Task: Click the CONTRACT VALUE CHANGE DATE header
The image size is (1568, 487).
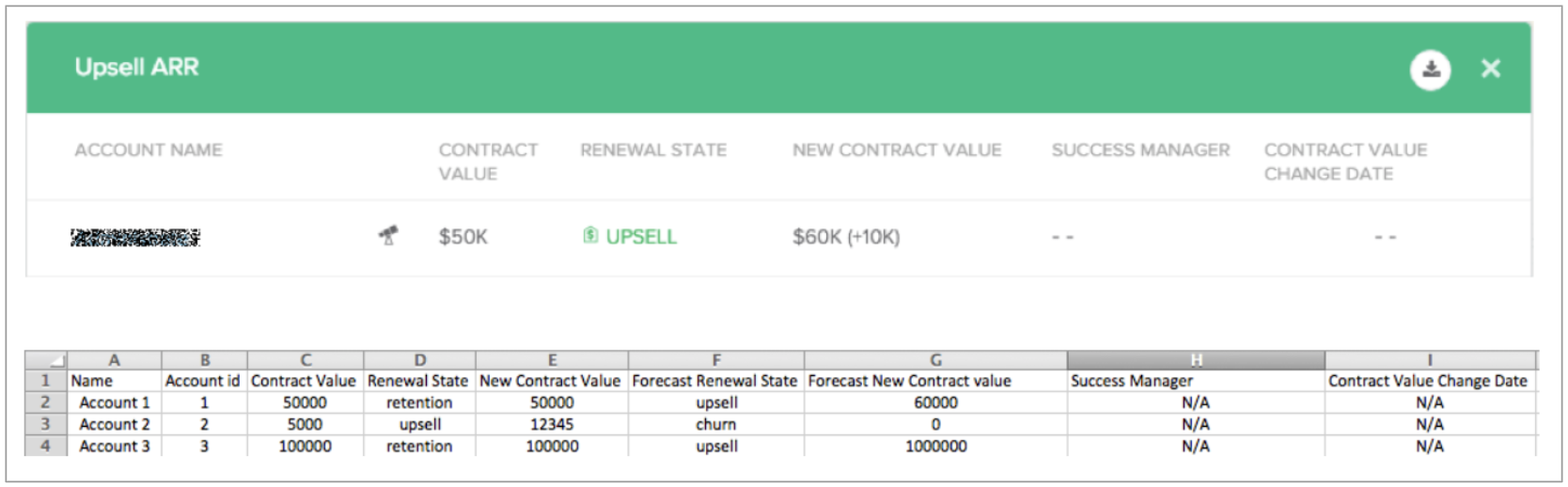Action: click(x=1345, y=162)
